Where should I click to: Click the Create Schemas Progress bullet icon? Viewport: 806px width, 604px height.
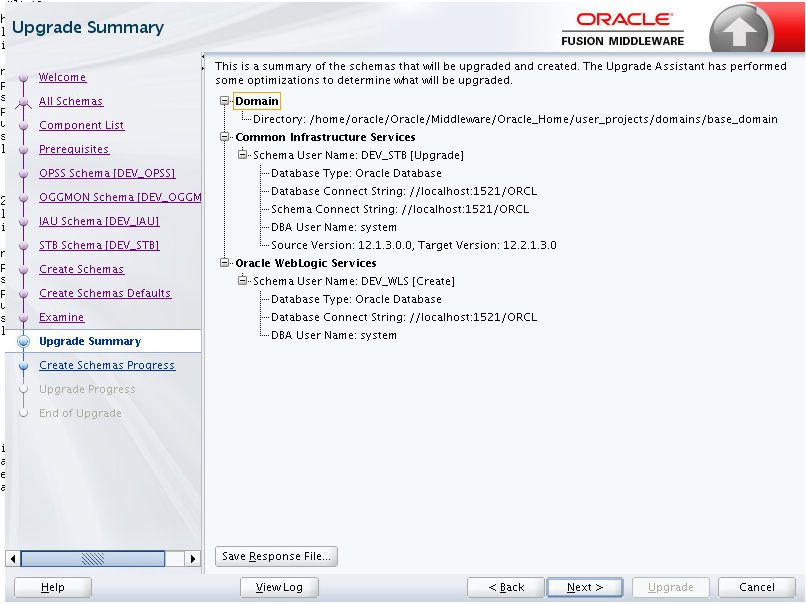23,365
